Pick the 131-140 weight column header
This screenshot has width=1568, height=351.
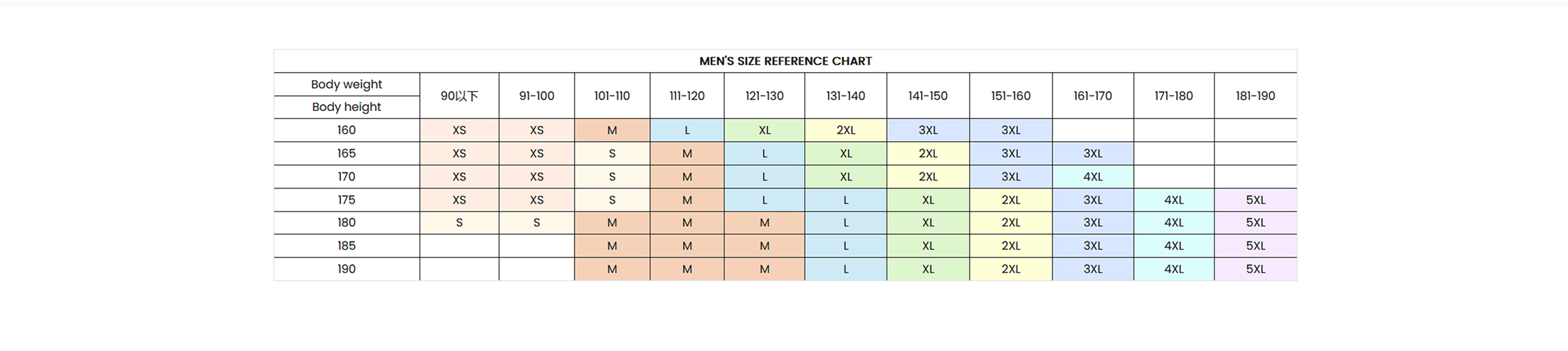tap(845, 96)
